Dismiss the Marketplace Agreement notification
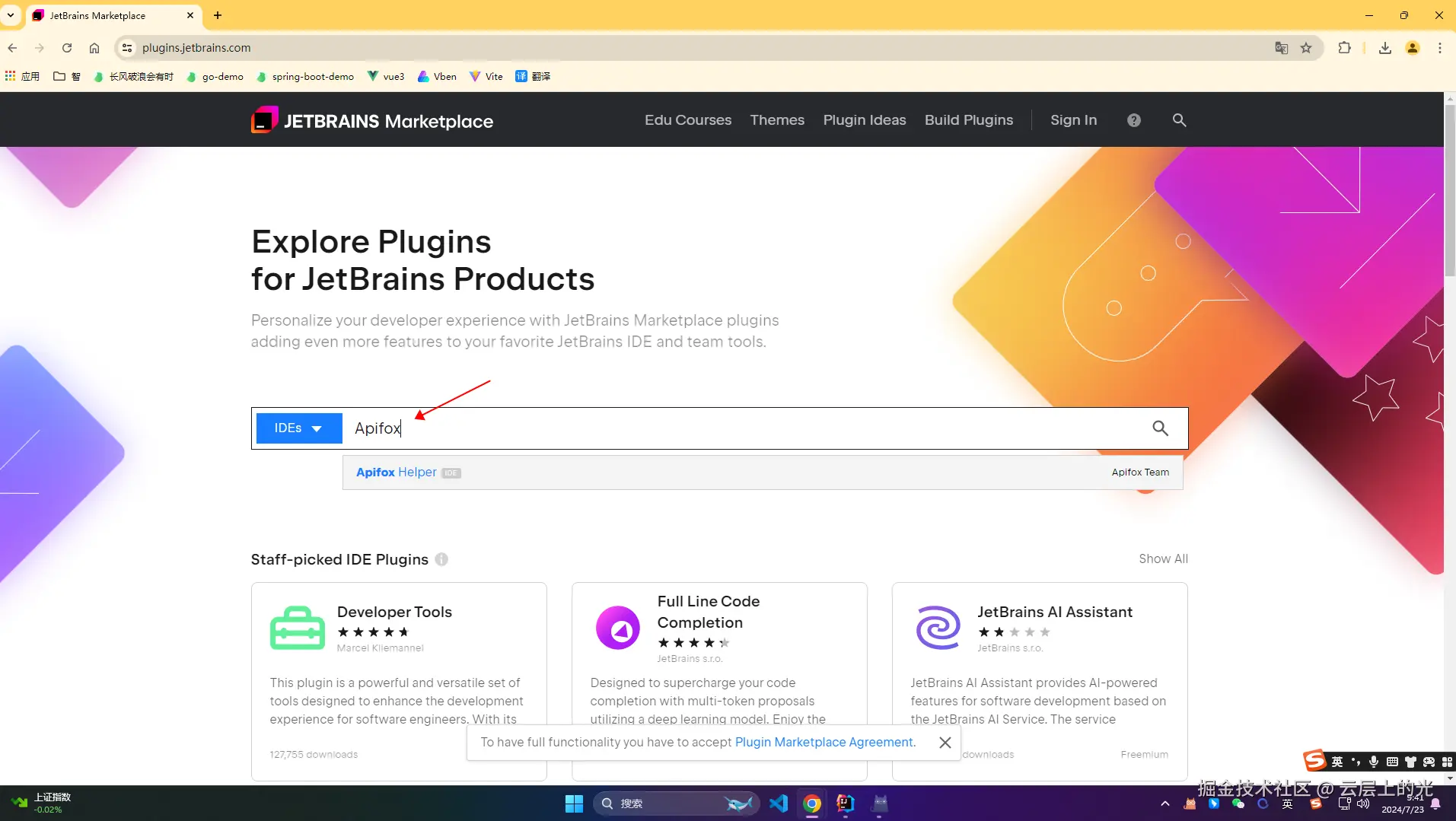 [945, 743]
